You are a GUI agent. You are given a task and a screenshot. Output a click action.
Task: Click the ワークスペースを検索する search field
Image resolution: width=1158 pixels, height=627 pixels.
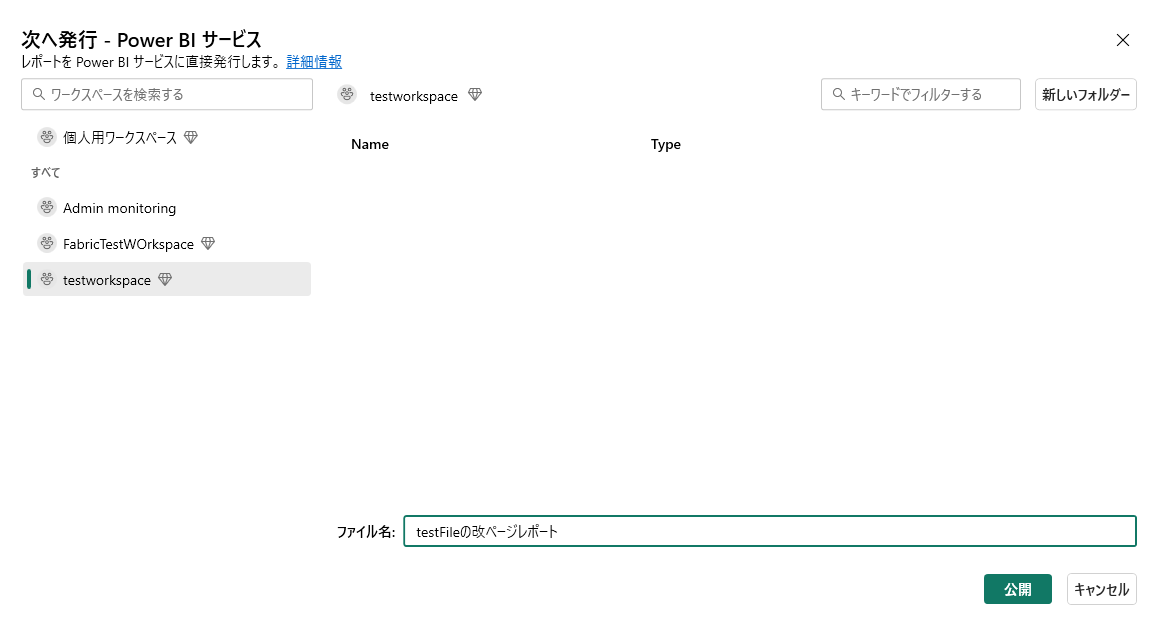click(167, 95)
